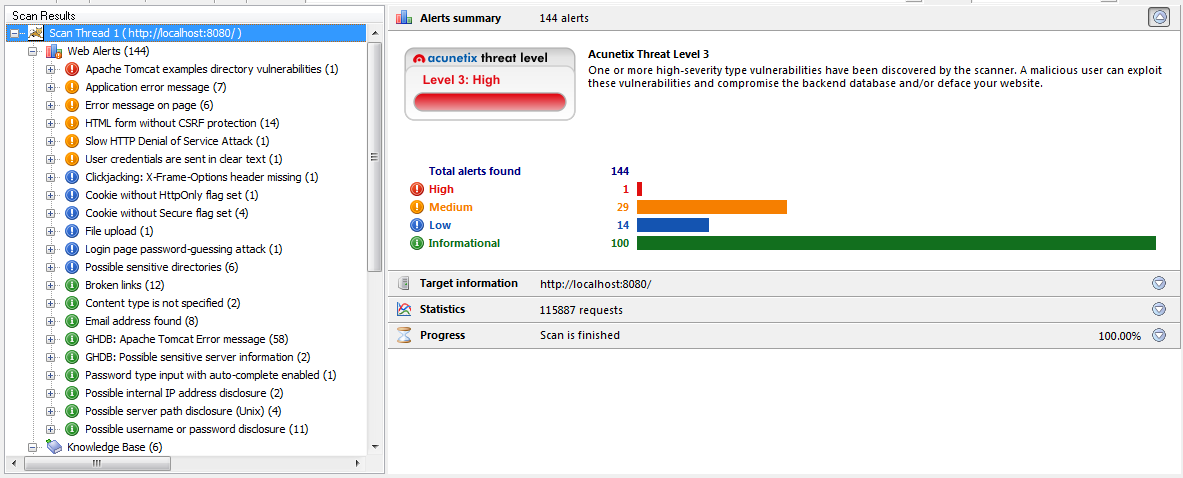Click blue icon beside Cookie without HttpOnly flag
This screenshot has width=1183, height=478.
pos(72,195)
